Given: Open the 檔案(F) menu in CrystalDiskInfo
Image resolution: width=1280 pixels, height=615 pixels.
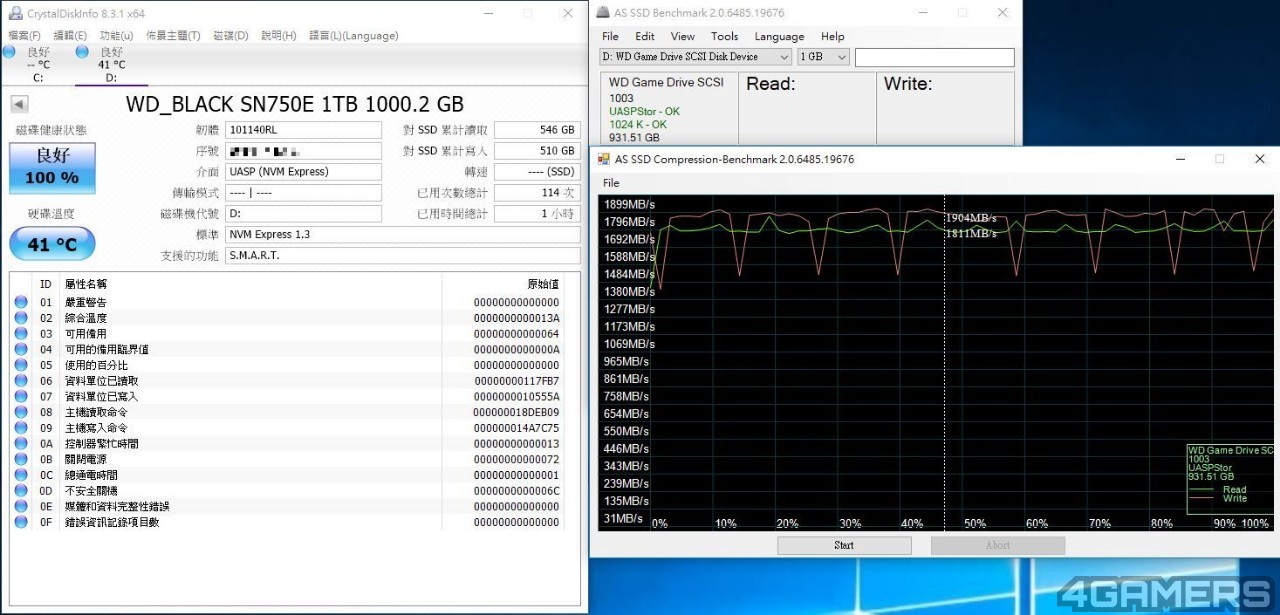Looking at the screenshot, I should tap(24, 35).
